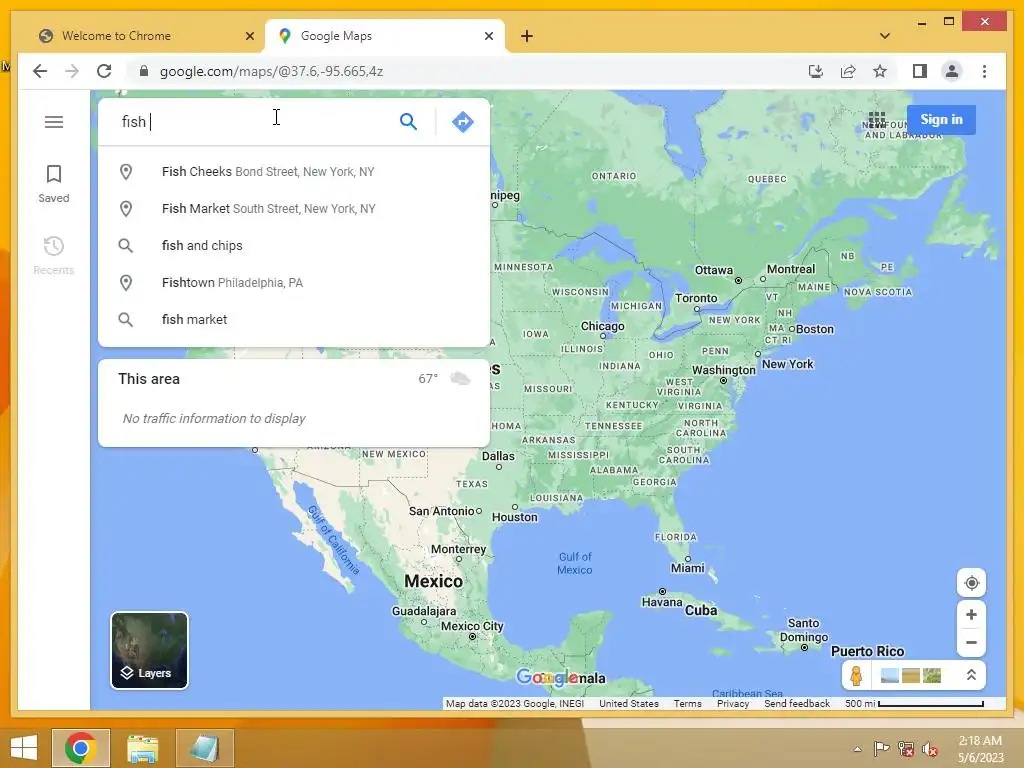The width and height of the screenshot is (1024, 768).
Task: Choose the 'fish market' search suggestion
Action: [294, 319]
